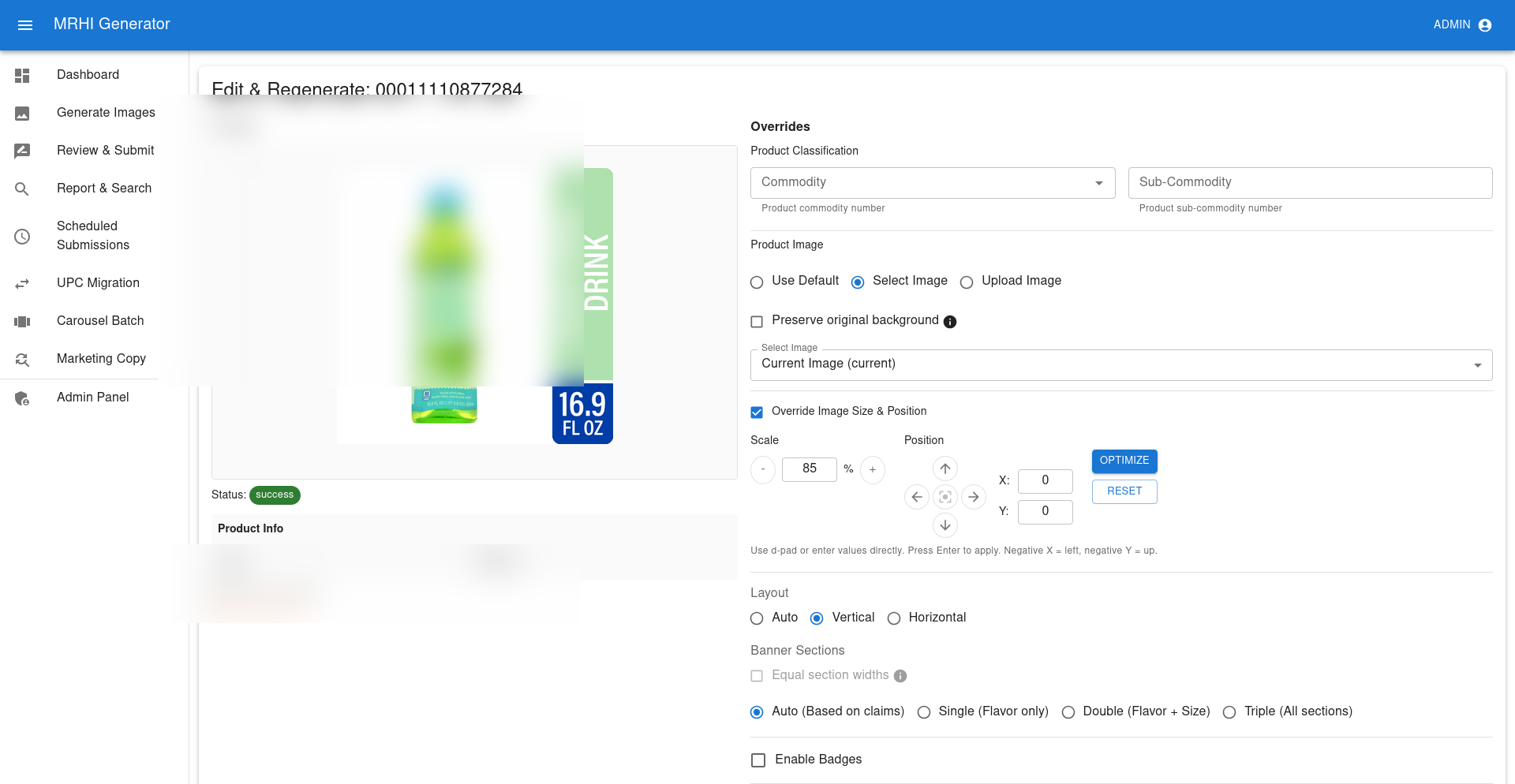The image size is (1515, 784).
Task: Enable the Enable Badges checkbox
Action: (x=758, y=760)
